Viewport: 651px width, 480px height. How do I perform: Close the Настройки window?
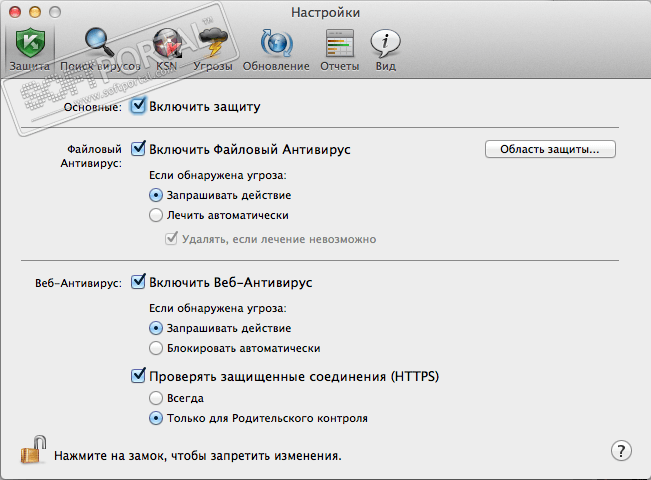tap(15, 12)
